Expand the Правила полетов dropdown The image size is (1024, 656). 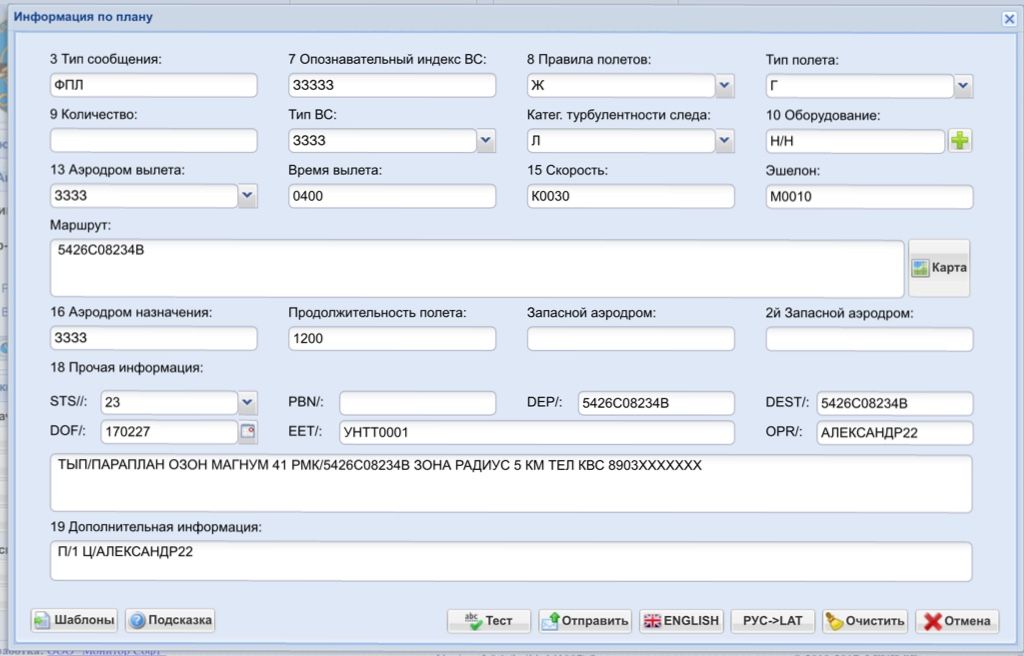click(x=724, y=86)
